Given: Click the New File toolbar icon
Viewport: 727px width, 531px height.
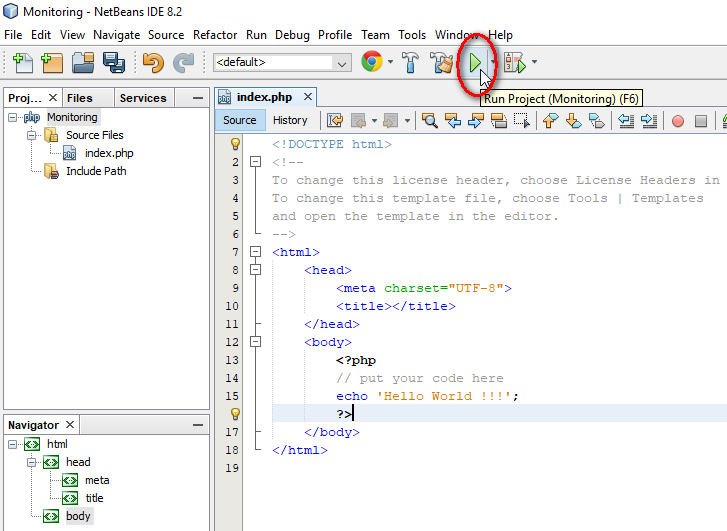Looking at the screenshot, I should coord(22,63).
